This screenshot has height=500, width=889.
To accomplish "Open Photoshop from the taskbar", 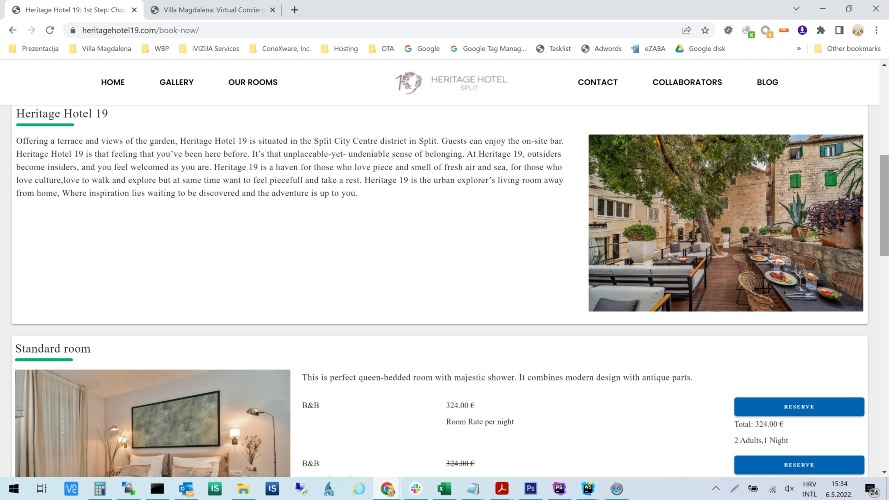I will (530, 489).
